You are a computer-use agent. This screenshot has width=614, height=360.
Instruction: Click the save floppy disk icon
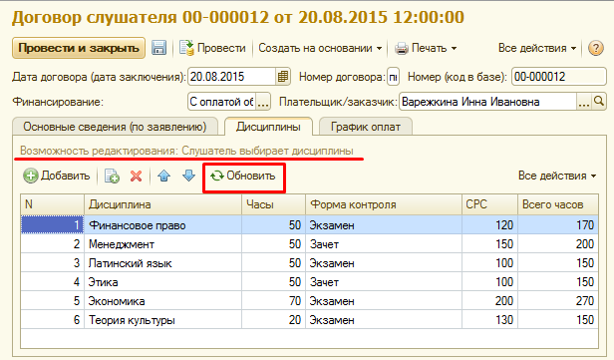pyautogui.click(x=159, y=48)
